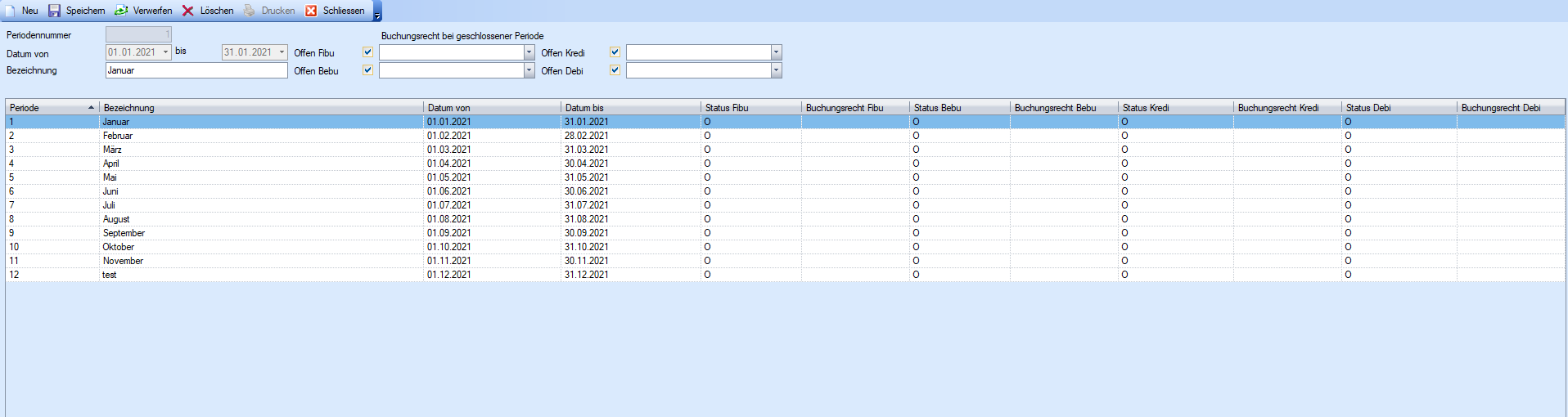Image resolution: width=1568 pixels, height=417 pixels.
Task: Uncheck the Offen Fibu checkbox
Action: pos(367,52)
